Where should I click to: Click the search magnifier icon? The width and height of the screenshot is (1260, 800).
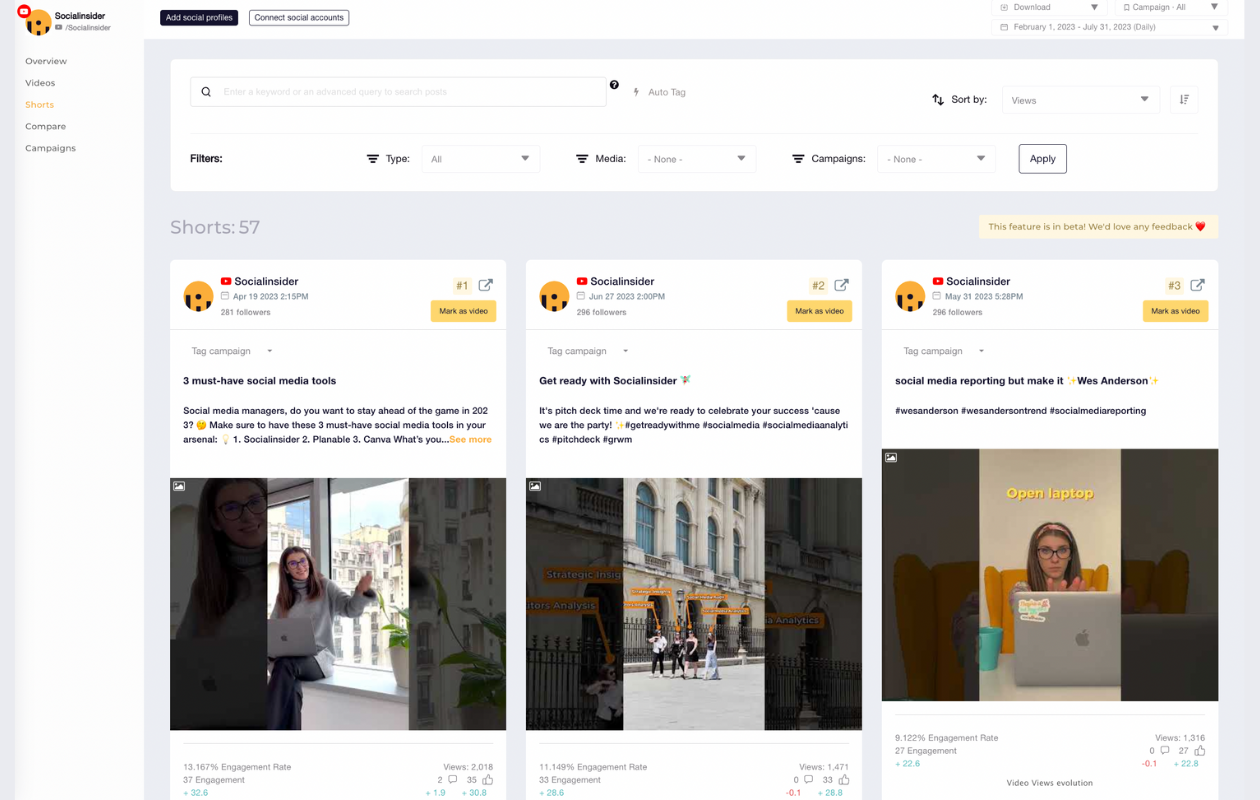(206, 92)
